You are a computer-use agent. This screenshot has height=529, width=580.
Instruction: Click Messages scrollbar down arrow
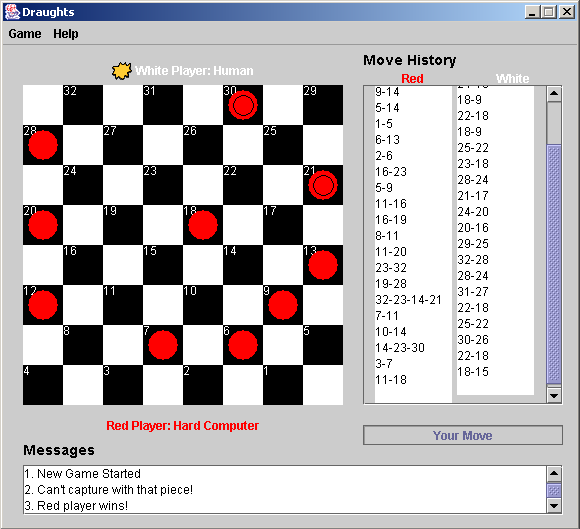(x=554, y=506)
